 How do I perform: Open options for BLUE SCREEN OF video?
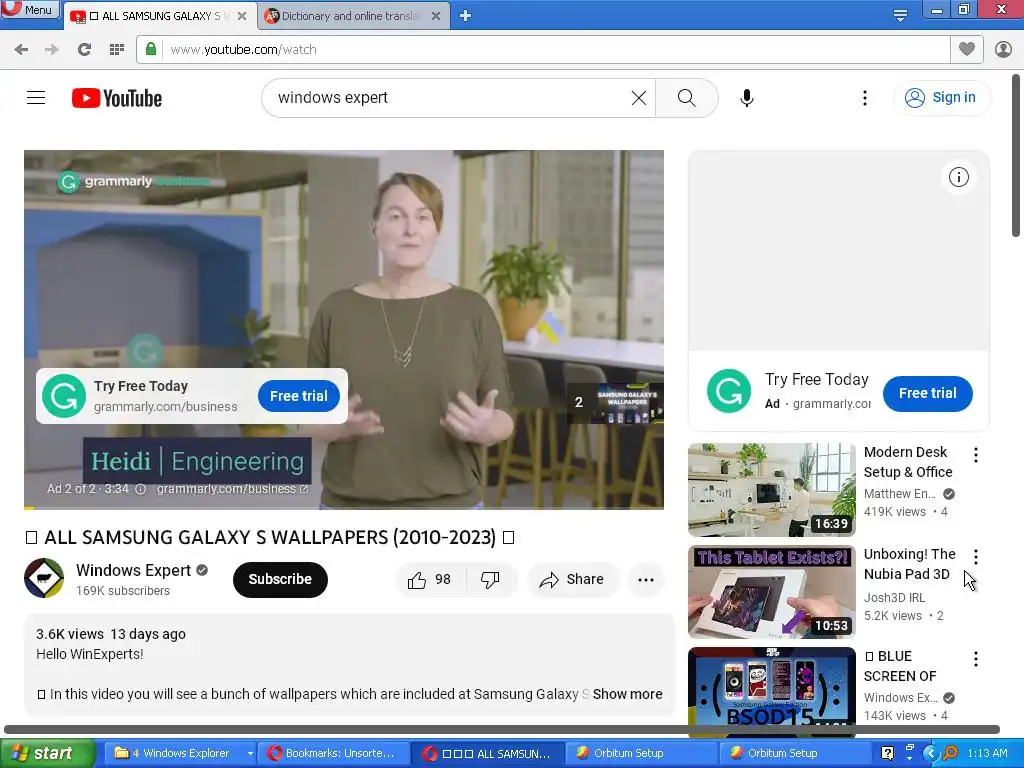(x=976, y=659)
